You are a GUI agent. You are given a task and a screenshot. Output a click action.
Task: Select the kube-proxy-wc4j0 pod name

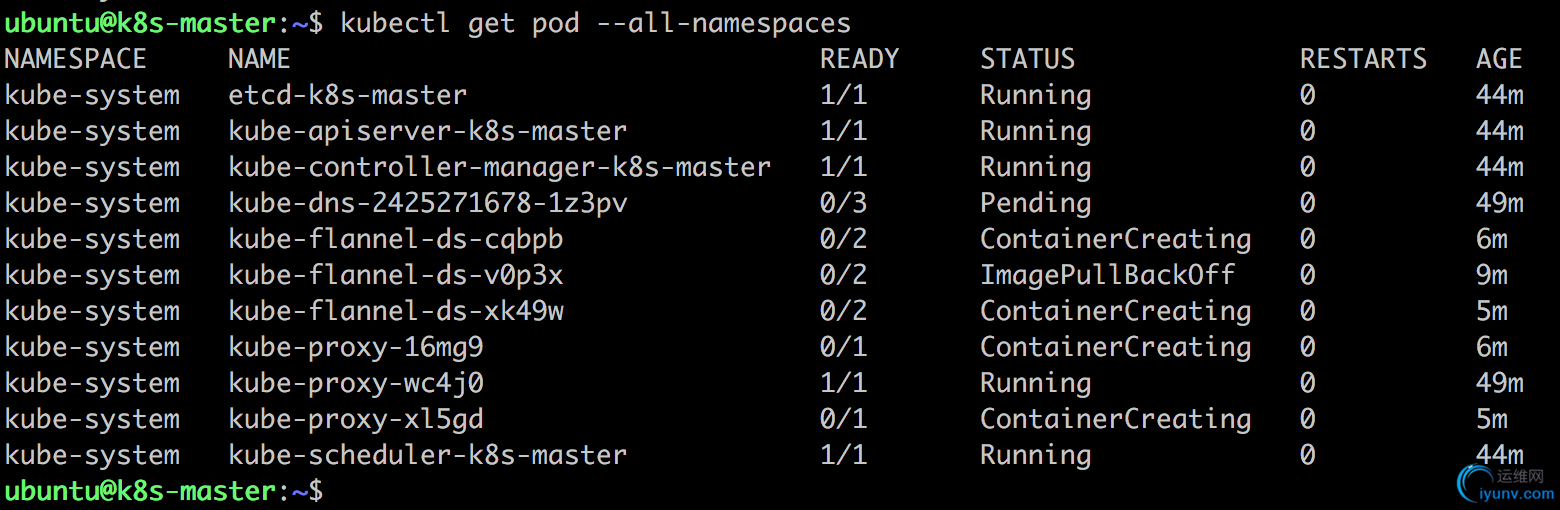pyautogui.click(x=356, y=383)
